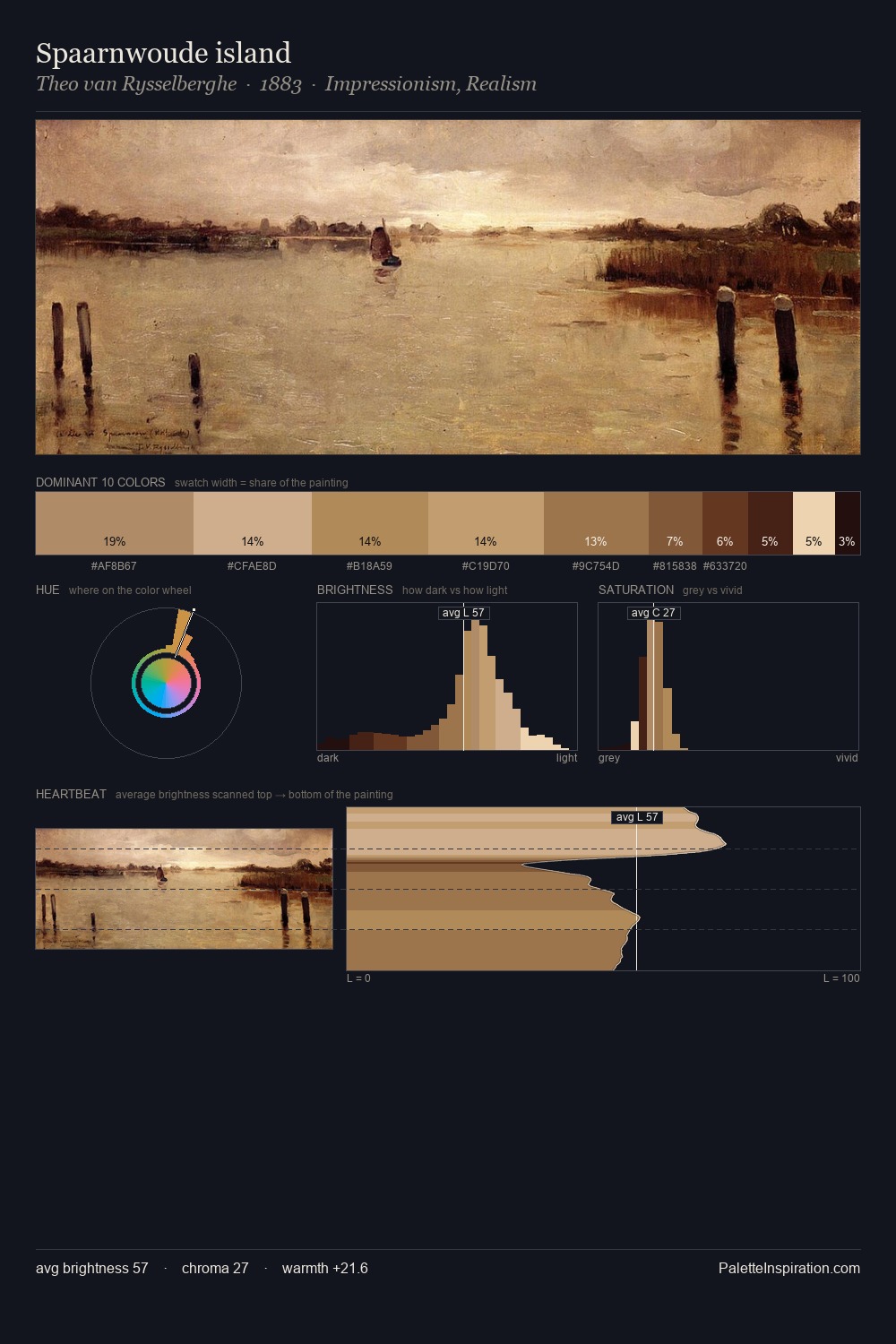
Task: Click 'how dark vs how light' caption
Action: coord(455,590)
